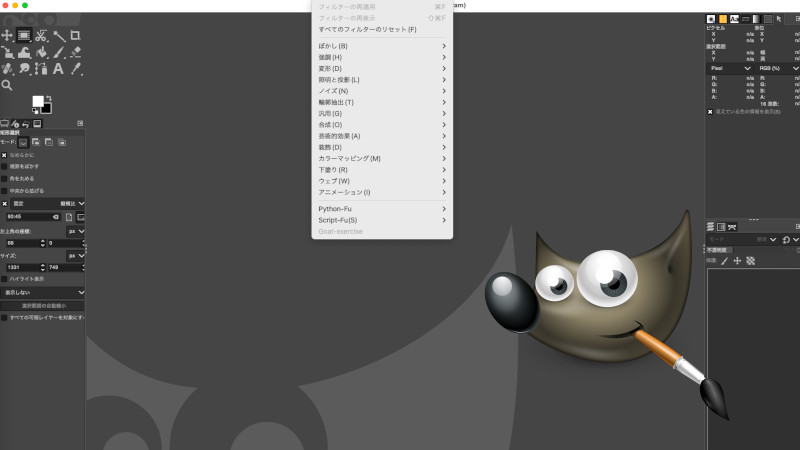
Task: Open the Tool Options tab
Action: click(x=5, y=123)
